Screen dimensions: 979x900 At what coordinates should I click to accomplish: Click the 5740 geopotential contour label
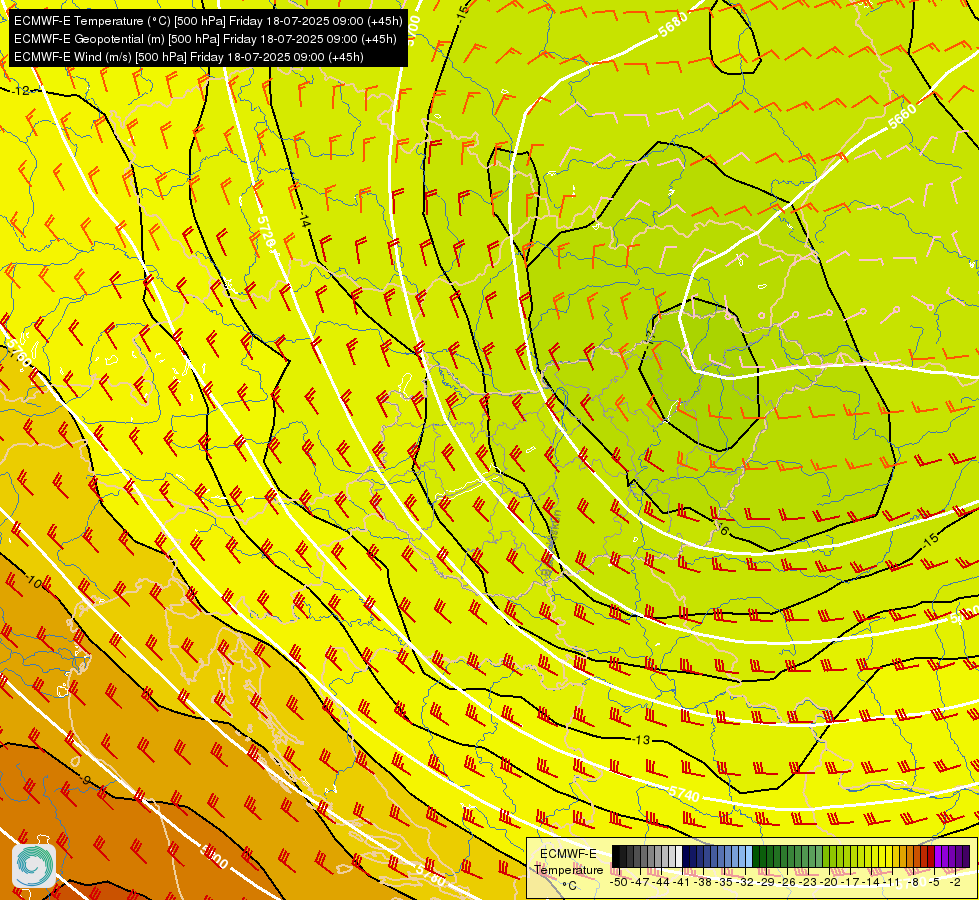pyautogui.click(x=684, y=794)
